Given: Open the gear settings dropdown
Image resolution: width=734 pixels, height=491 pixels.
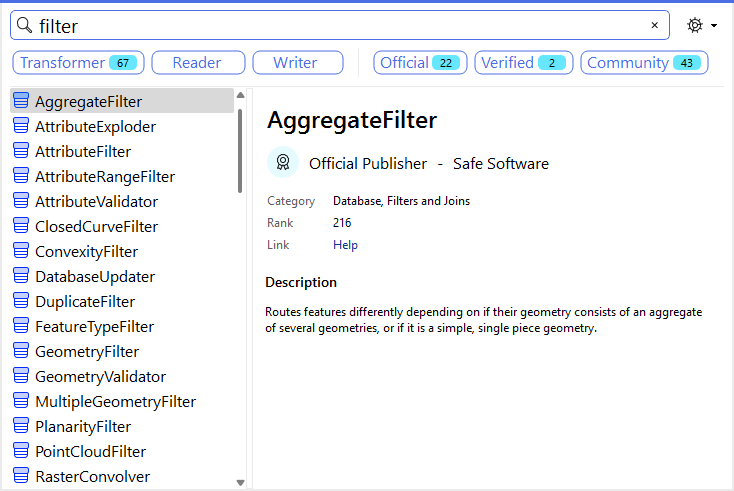Looking at the screenshot, I should pos(701,26).
